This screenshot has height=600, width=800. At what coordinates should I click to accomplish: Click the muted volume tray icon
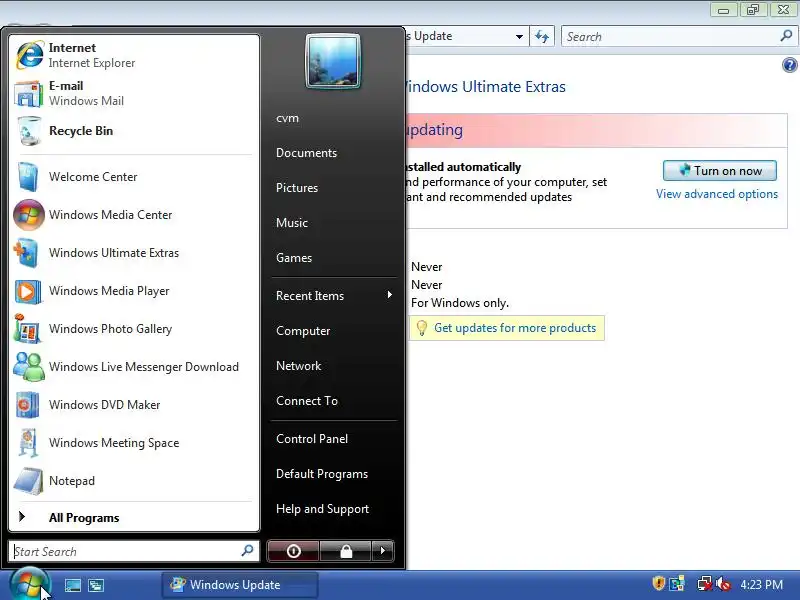point(723,583)
